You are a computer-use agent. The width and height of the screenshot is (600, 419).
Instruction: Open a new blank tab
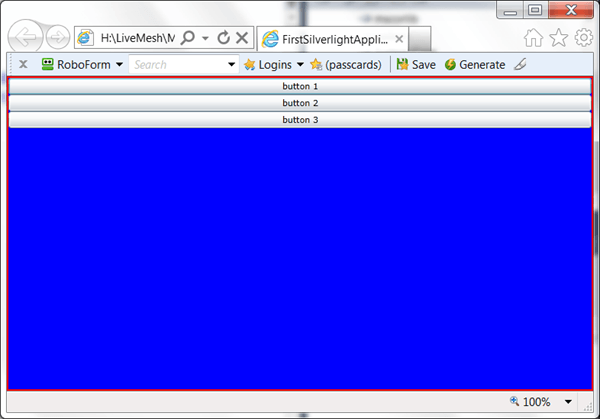[420, 39]
